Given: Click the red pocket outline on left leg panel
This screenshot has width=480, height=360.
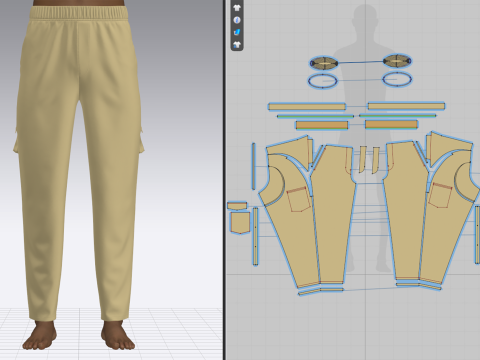Looking at the screenshot, I should point(299,199).
